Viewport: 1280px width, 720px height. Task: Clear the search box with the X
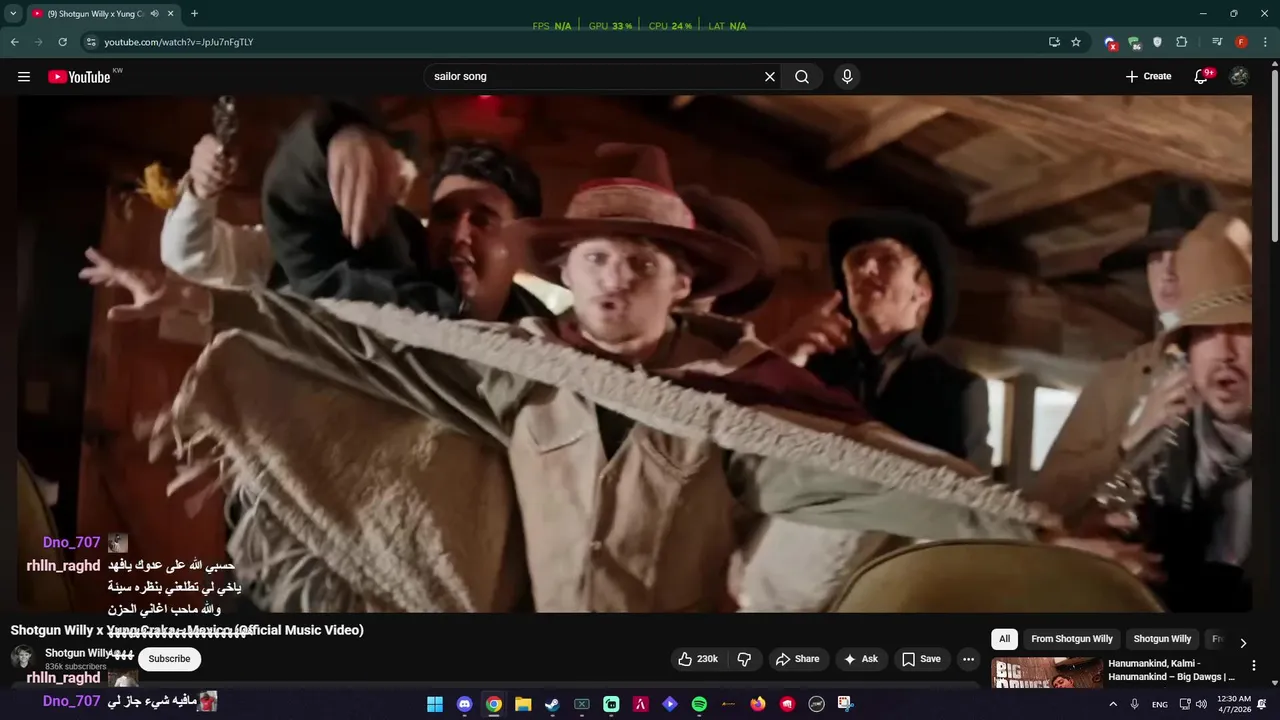tap(770, 77)
